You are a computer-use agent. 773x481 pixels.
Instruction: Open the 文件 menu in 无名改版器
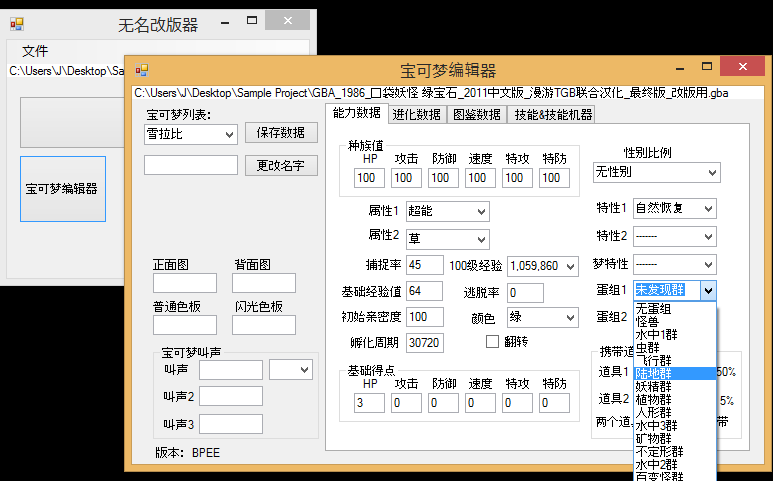click(35, 51)
